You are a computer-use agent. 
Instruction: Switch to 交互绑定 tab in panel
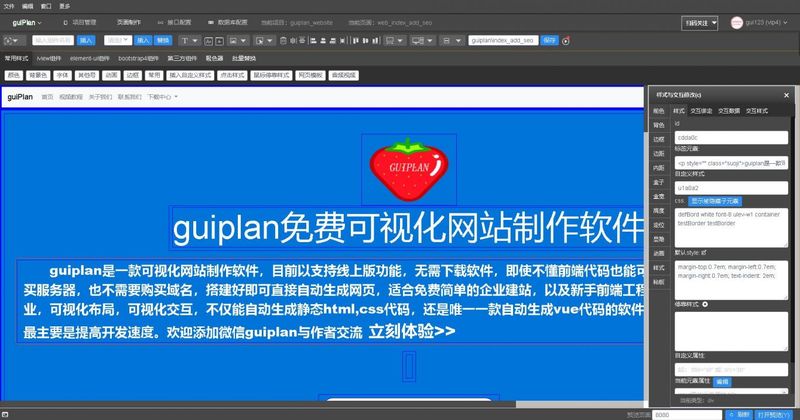click(701, 111)
